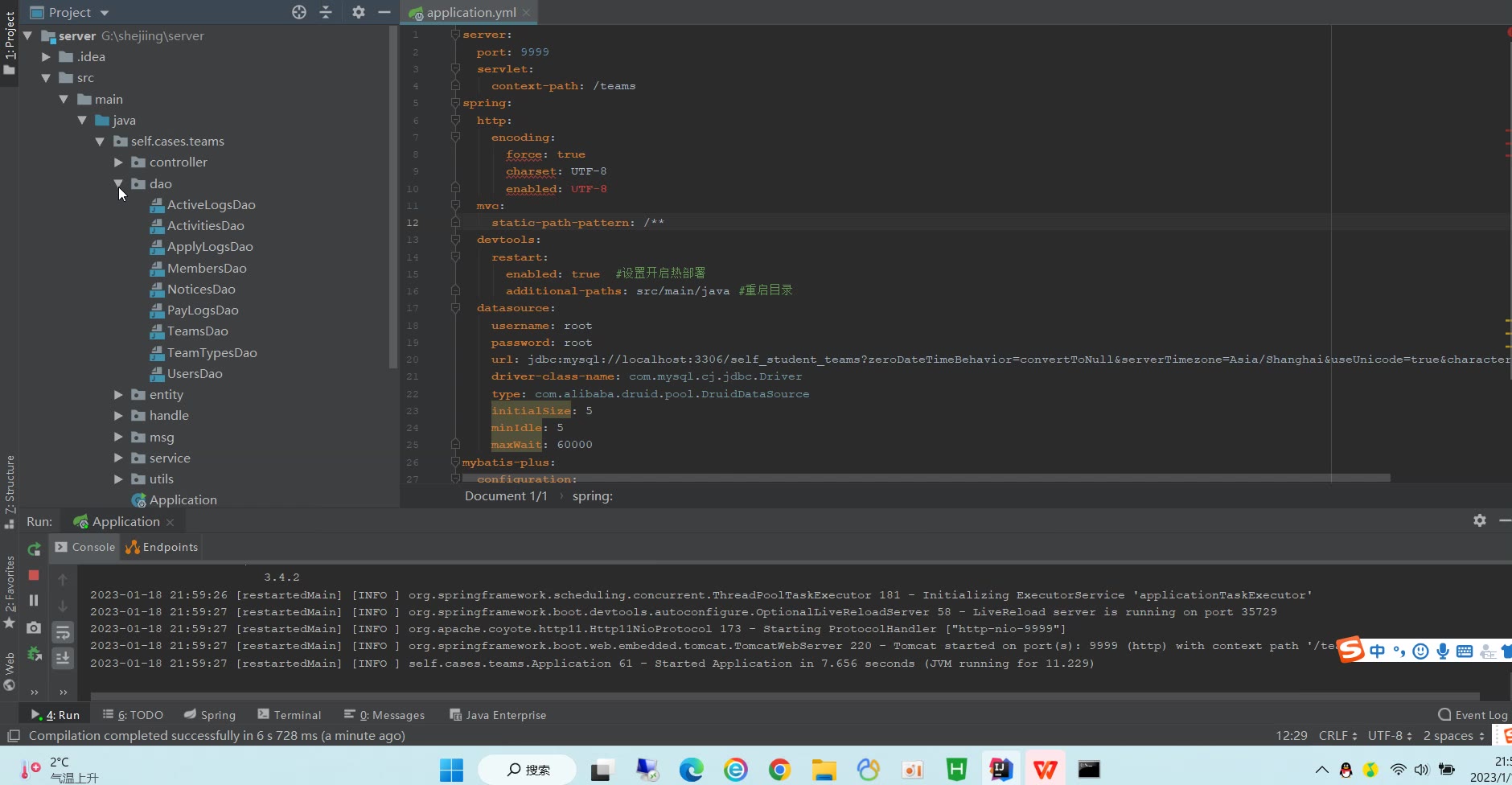Expand the controller package
Image resolution: width=1512 pixels, height=785 pixels.
click(x=118, y=162)
